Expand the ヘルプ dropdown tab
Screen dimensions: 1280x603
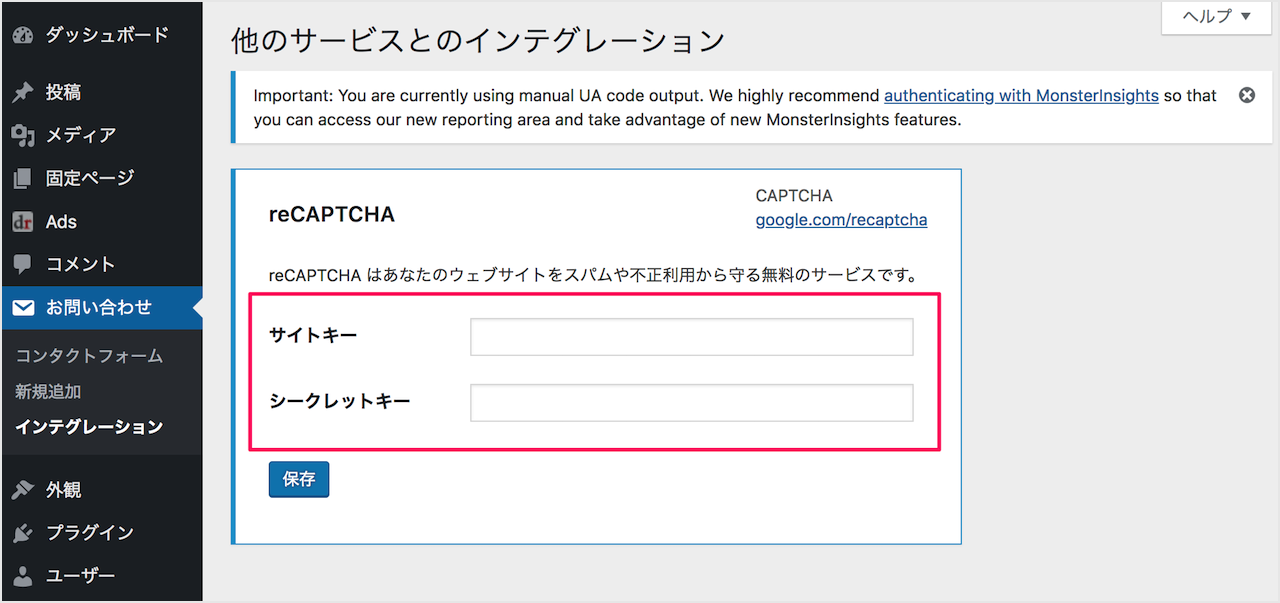1216,17
